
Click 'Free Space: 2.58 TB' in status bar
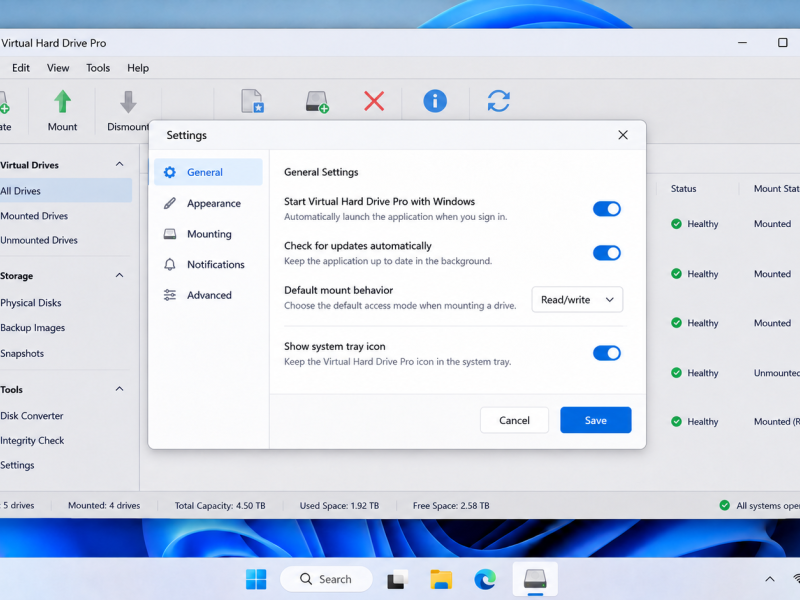(x=451, y=506)
